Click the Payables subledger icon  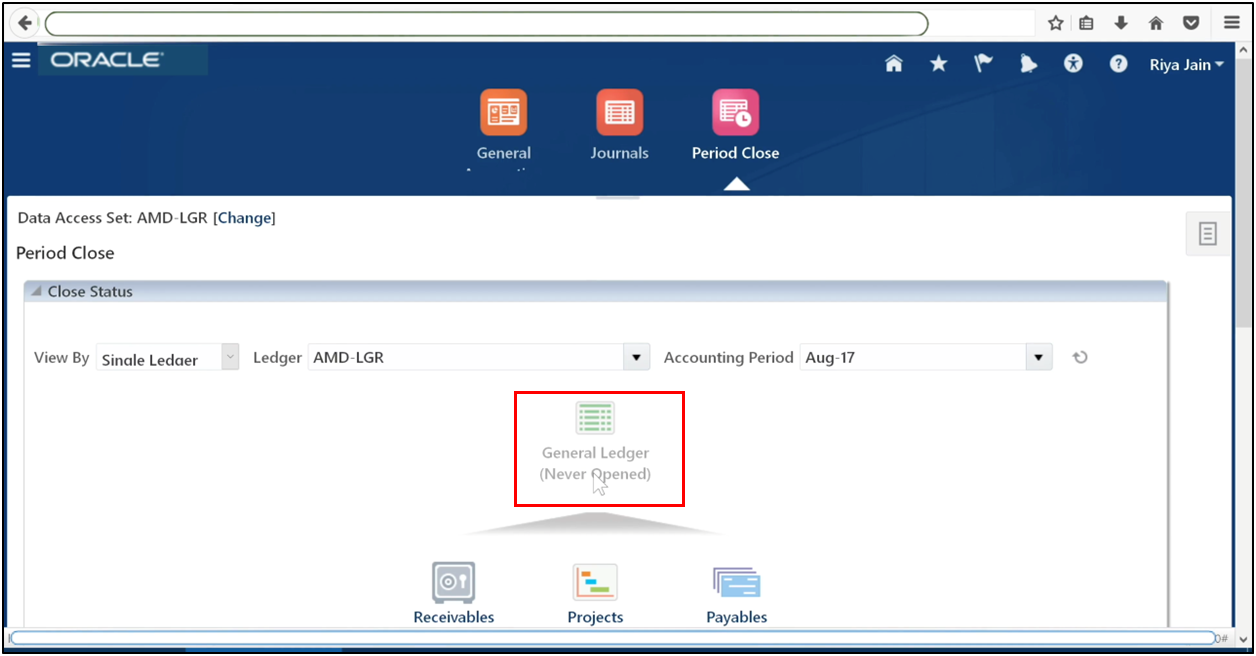coord(737,582)
